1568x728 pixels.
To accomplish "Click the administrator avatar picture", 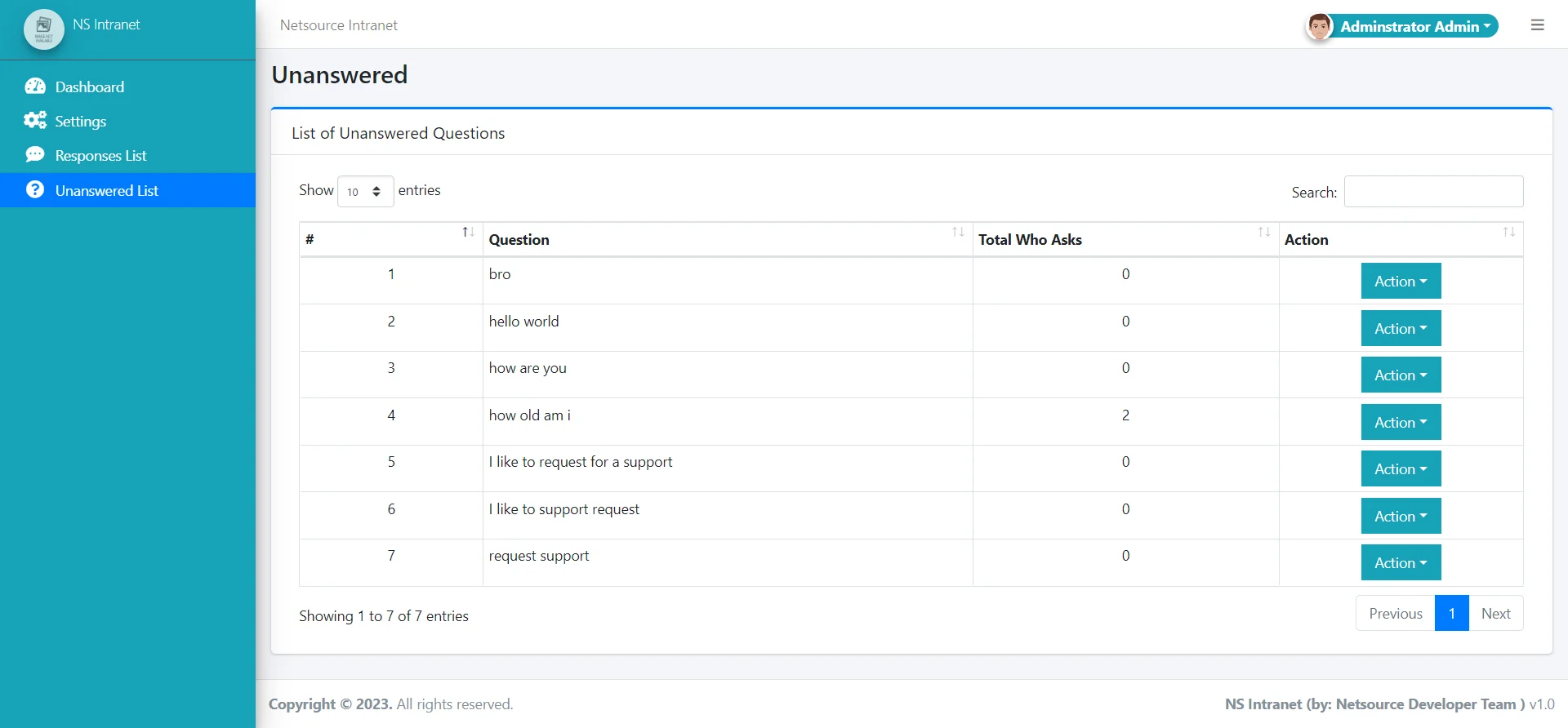I will pyautogui.click(x=1319, y=27).
